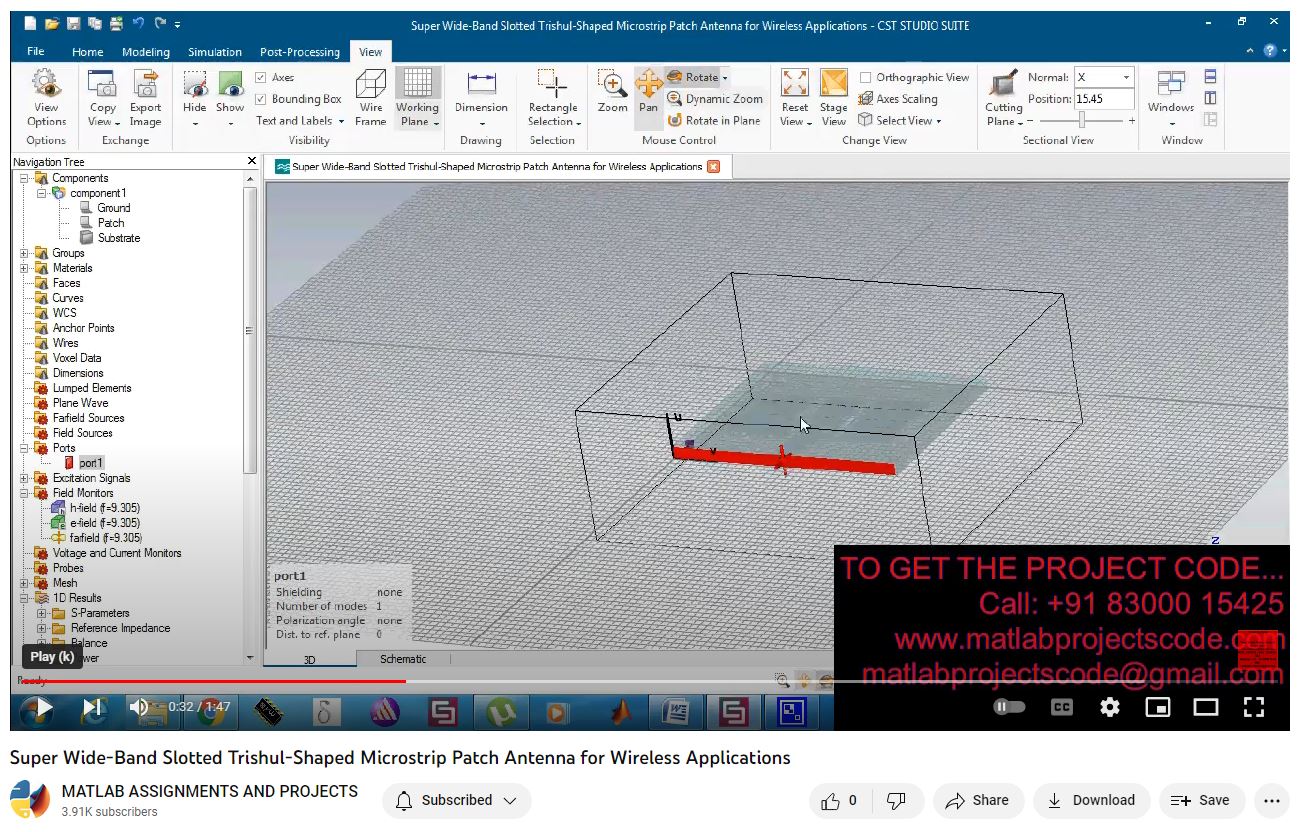Image resolution: width=1304 pixels, height=832 pixels.
Task: Open View Options in the ribbon
Action: pyautogui.click(x=46, y=98)
